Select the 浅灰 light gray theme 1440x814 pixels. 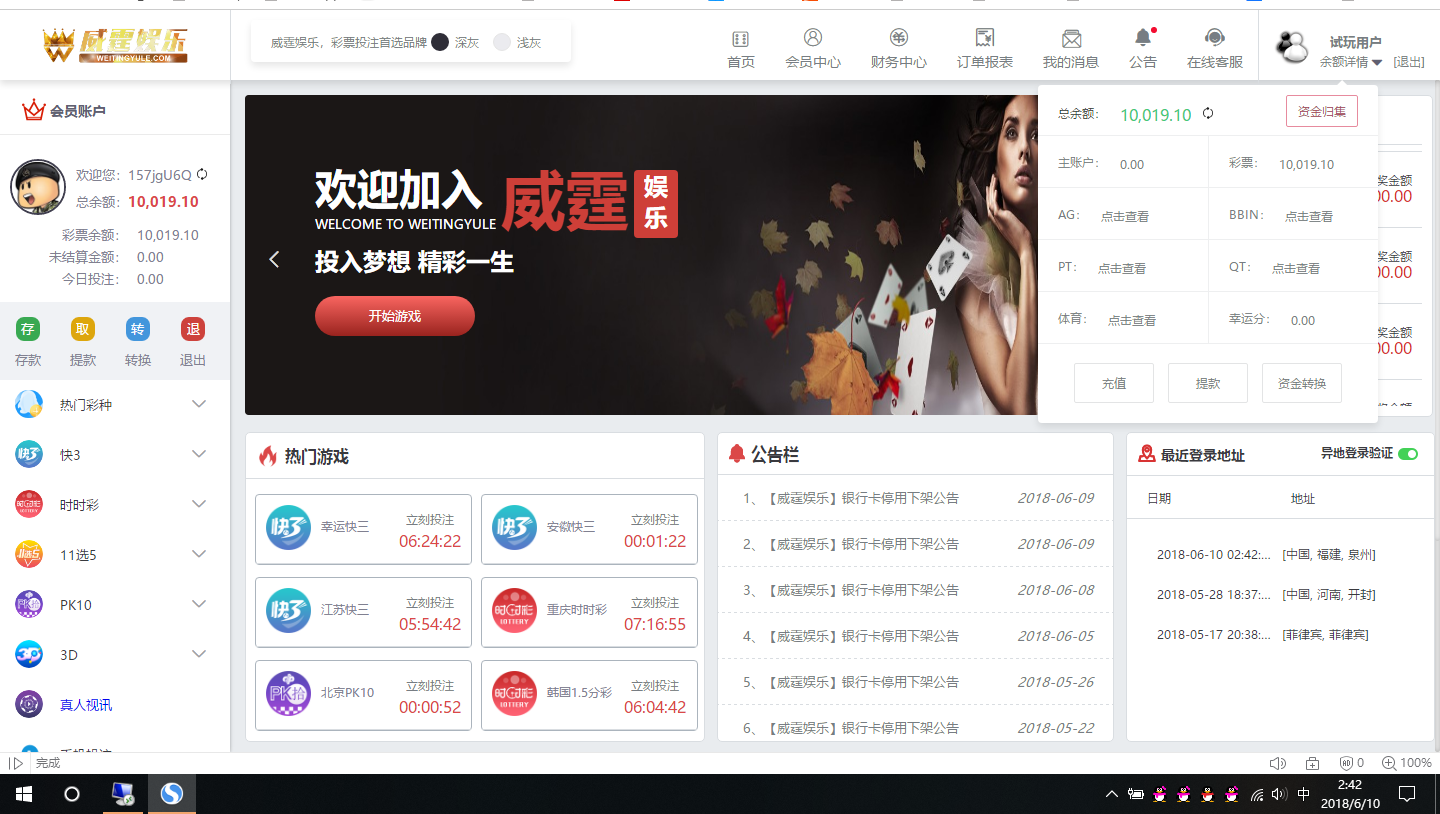503,43
